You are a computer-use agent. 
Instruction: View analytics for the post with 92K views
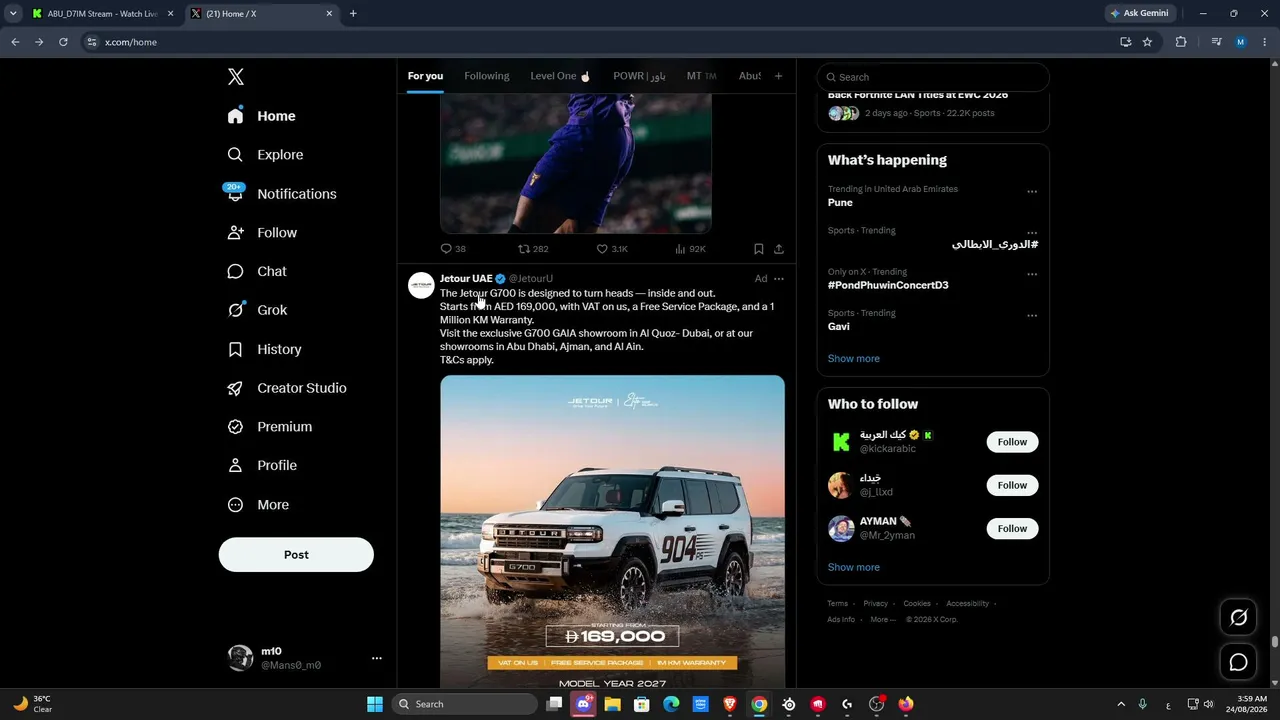pyautogui.click(x=690, y=249)
